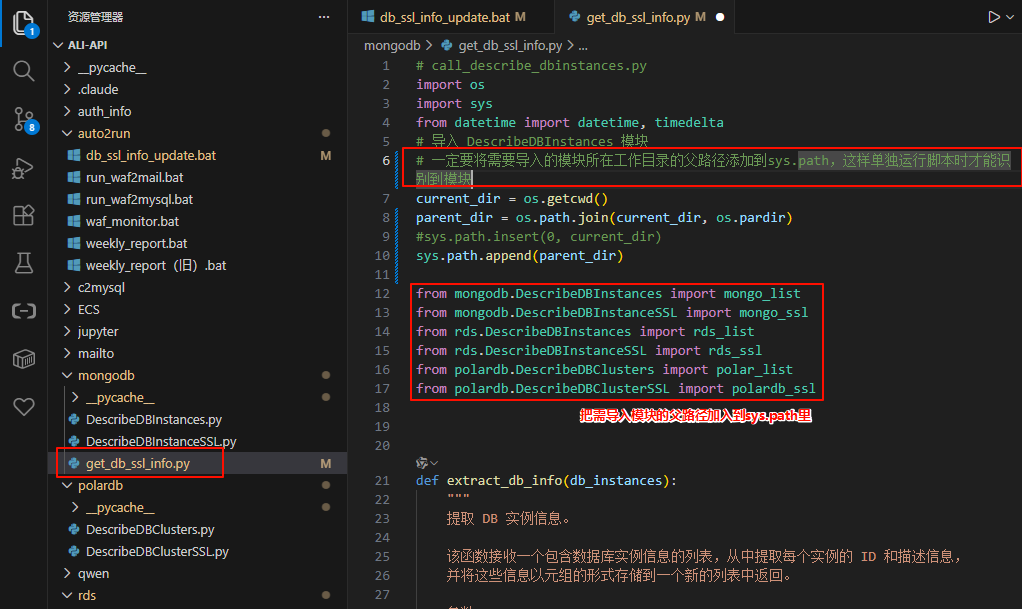Open the Extensions view
Image resolution: width=1022 pixels, height=609 pixels.
coord(23,215)
